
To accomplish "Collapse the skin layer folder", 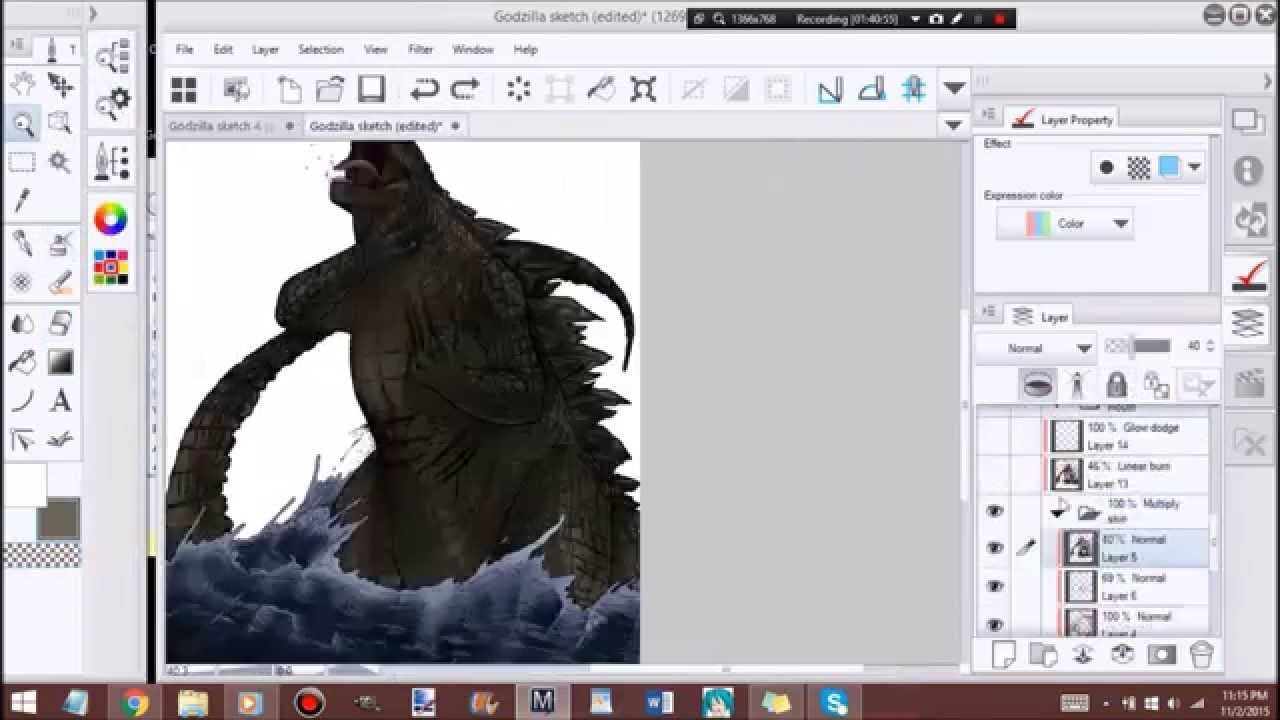I will (1059, 512).
